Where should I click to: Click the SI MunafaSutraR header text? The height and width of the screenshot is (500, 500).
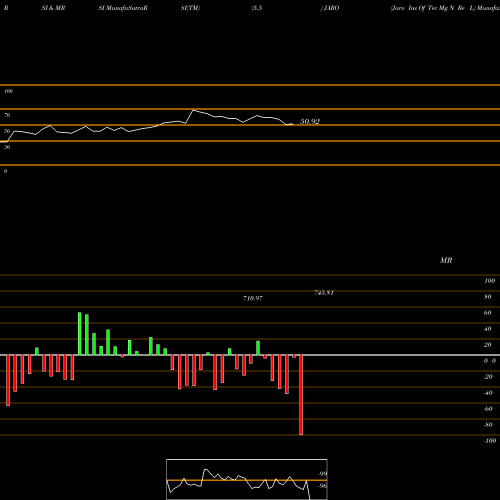click(x=123, y=8)
